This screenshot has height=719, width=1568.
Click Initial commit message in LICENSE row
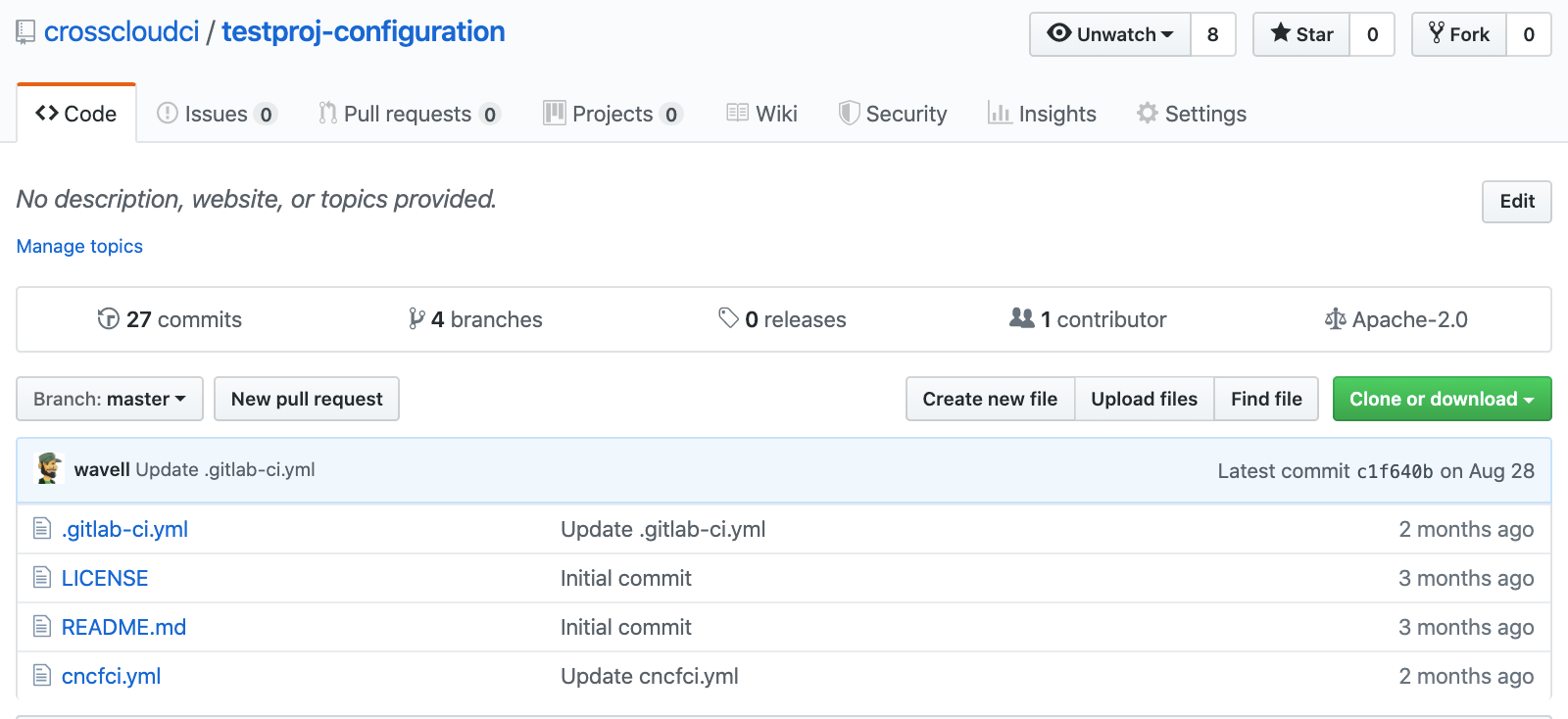pos(626,578)
